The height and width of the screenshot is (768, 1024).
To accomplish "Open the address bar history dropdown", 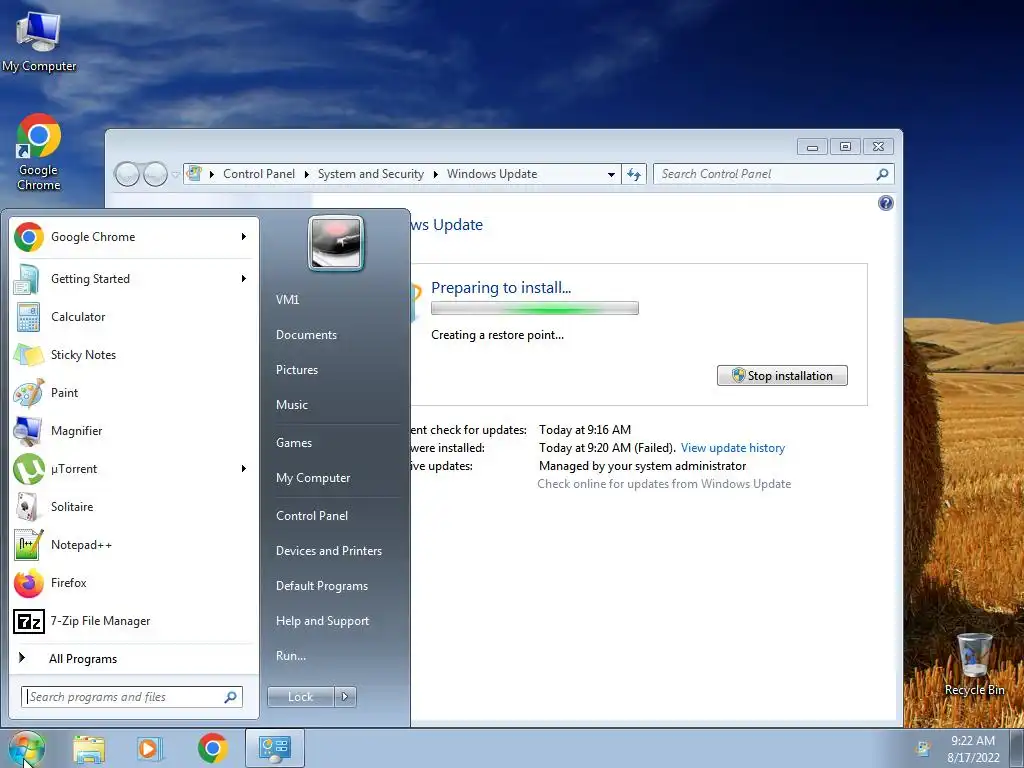I will point(611,174).
